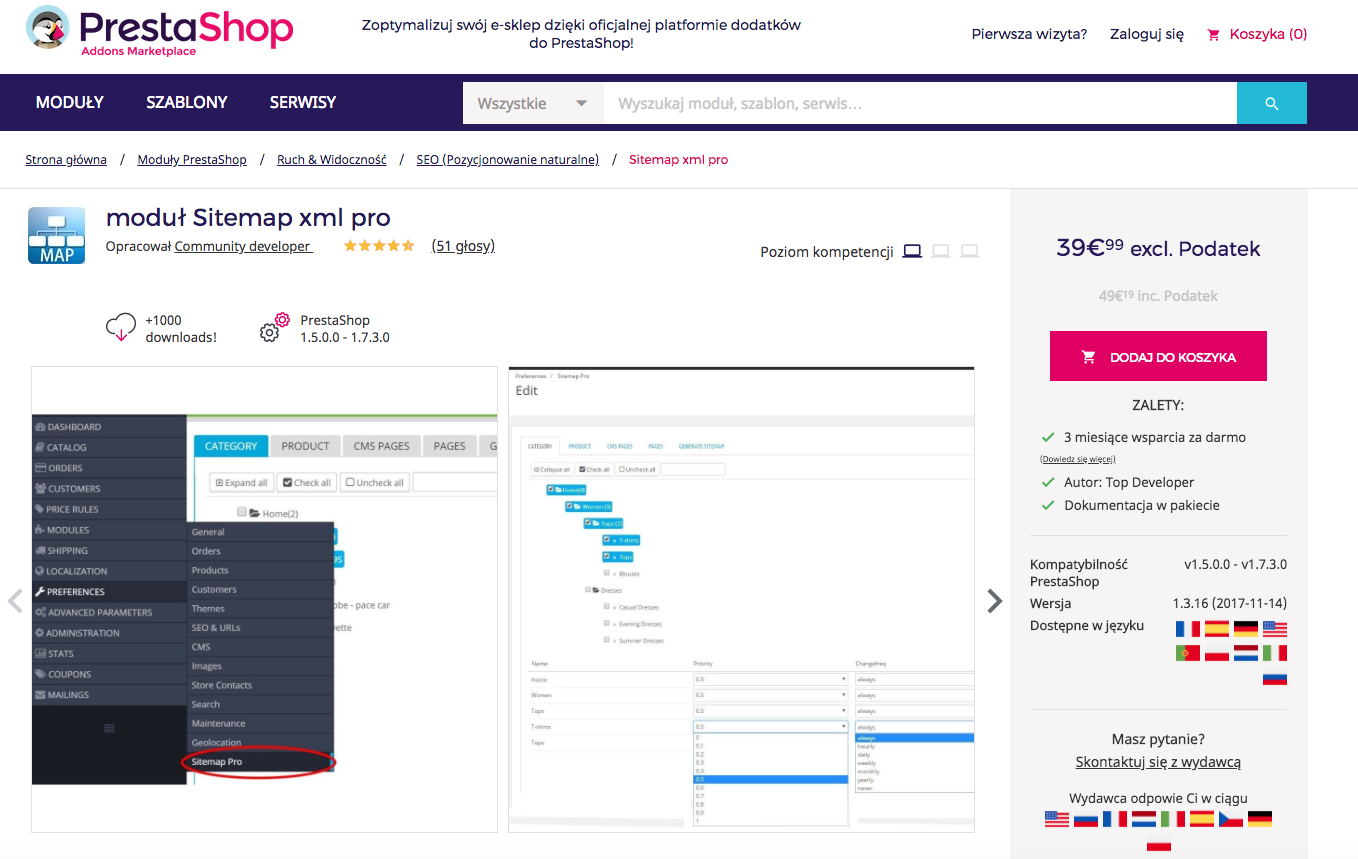Click the cloud download icon
Viewport: 1358px width, 859px height.
pyautogui.click(x=120, y=328)
